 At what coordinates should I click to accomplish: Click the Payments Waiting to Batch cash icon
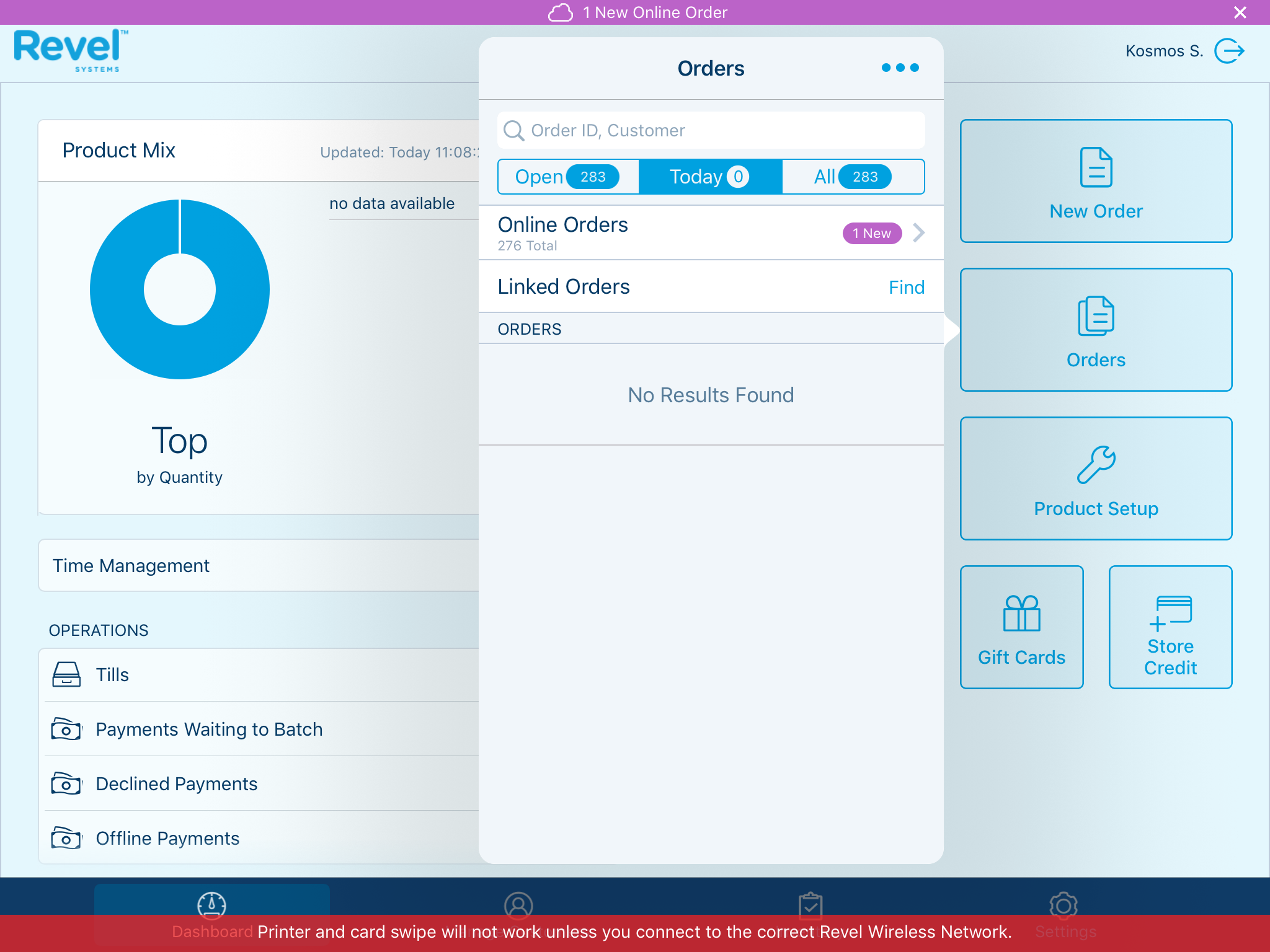pos(66,729)
